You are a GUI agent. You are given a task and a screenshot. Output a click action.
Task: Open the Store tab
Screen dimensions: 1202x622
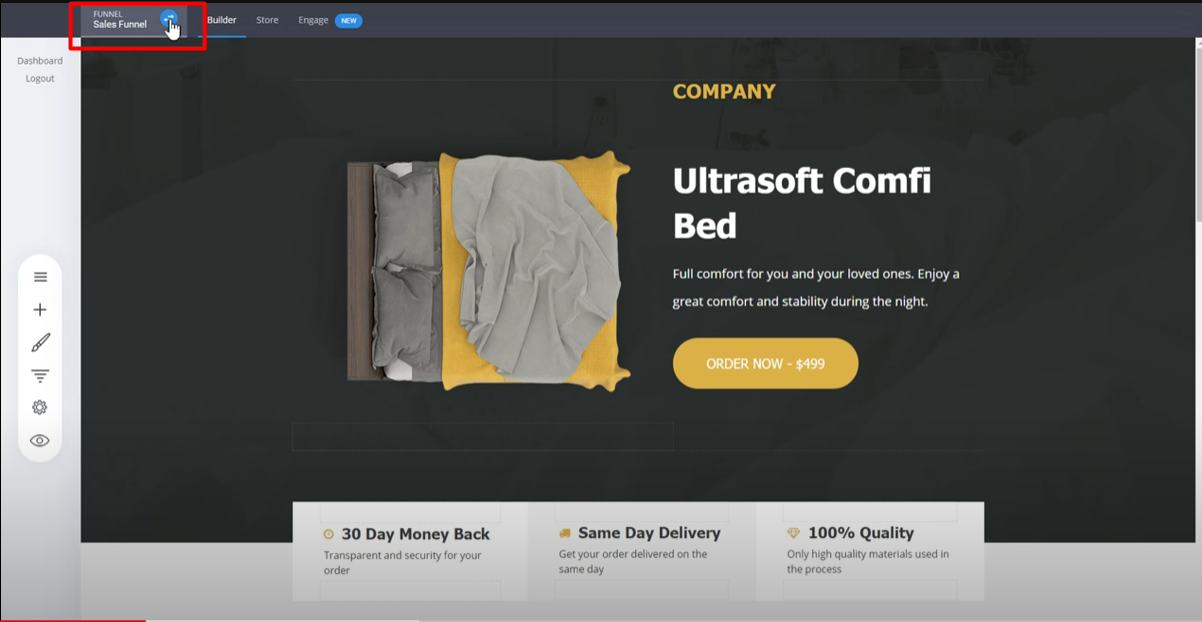pyautogui.click(x=267, y=20)
